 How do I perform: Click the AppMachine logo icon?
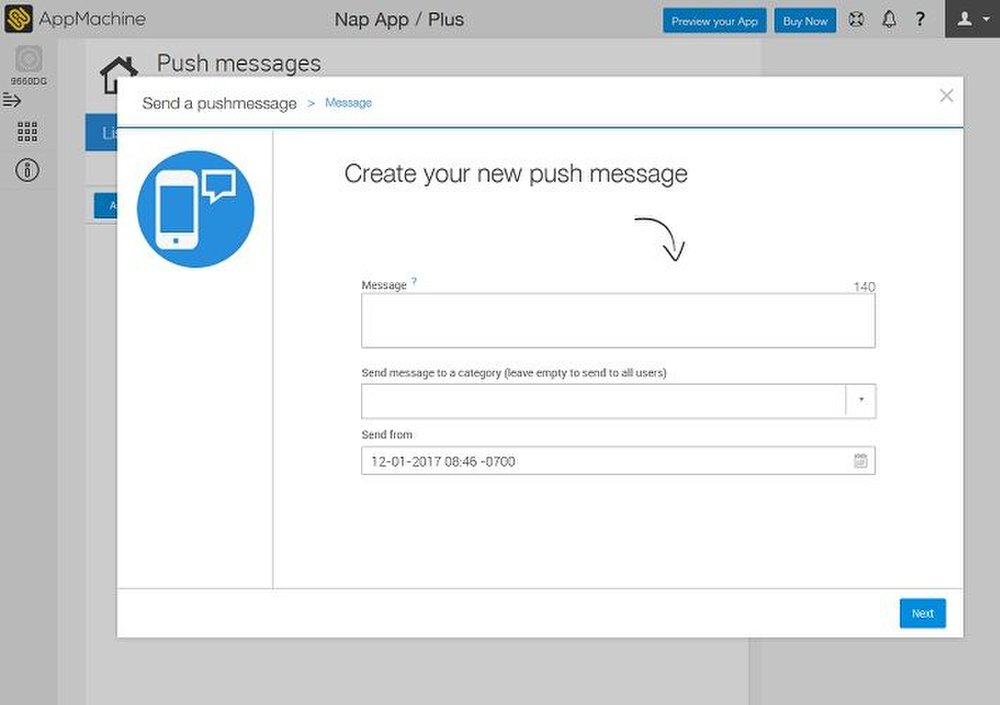click(19, 19)
